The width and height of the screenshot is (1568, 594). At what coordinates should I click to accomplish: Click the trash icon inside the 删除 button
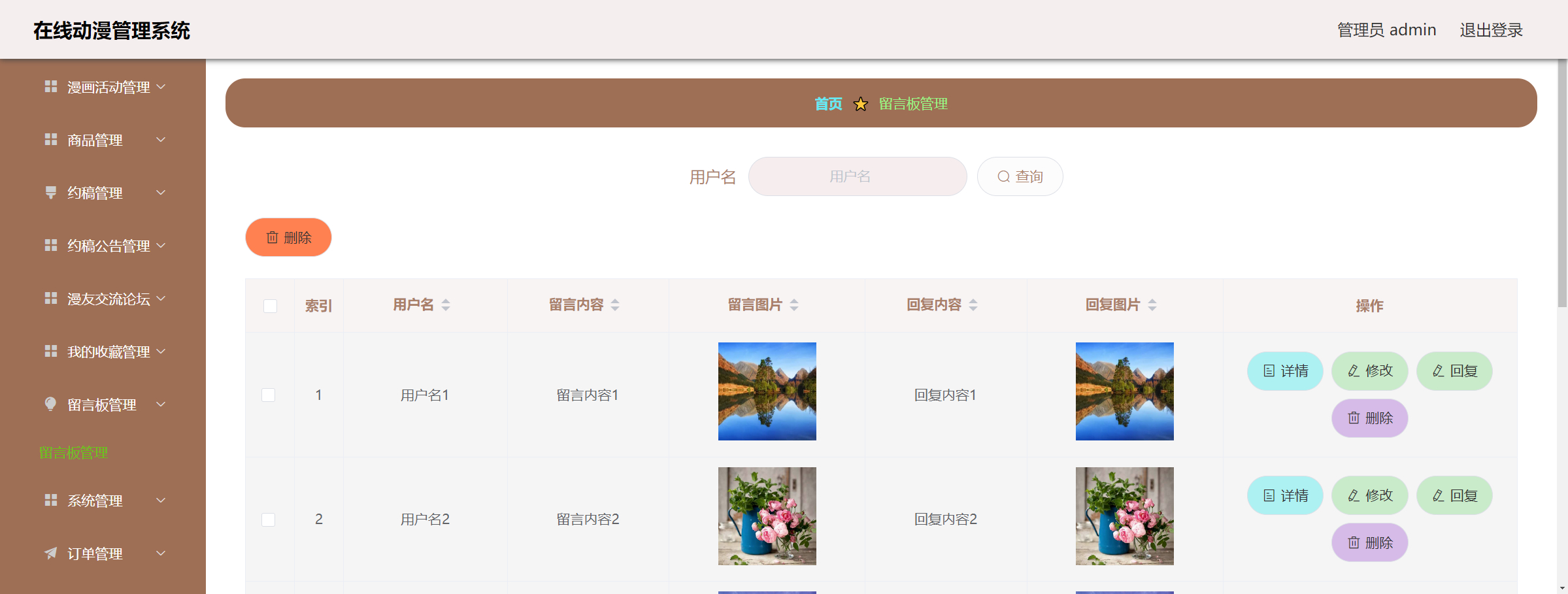pos(273,237)
